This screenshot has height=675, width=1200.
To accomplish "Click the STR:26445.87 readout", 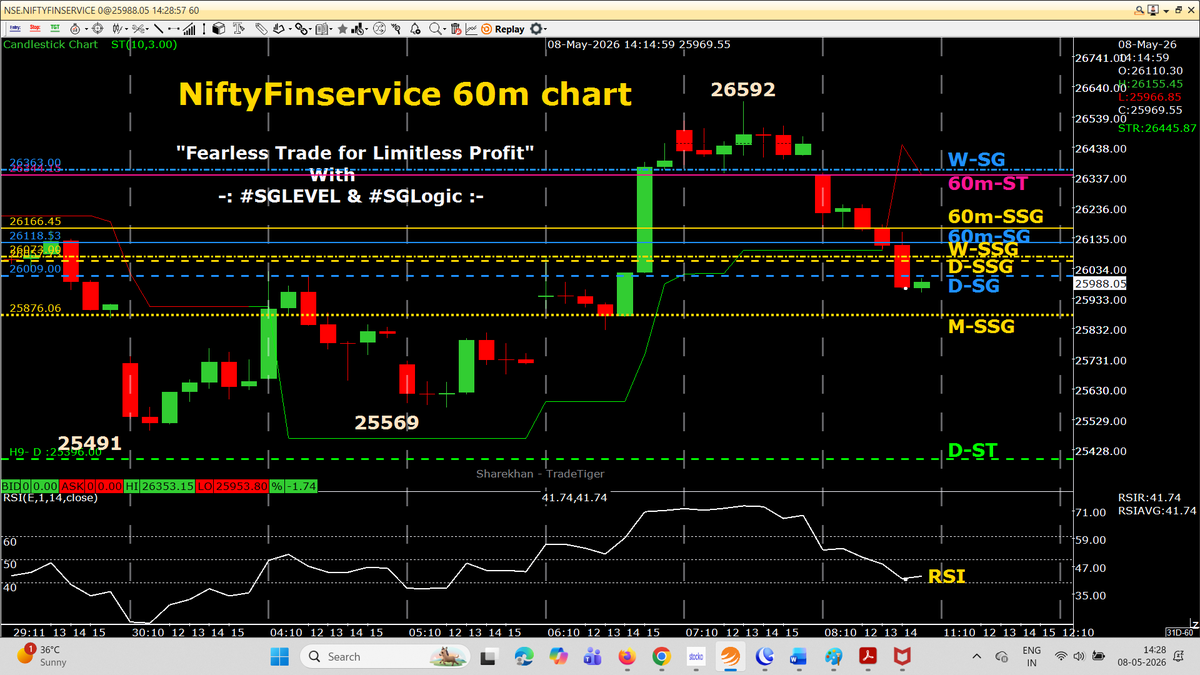I will (1156, 128).
